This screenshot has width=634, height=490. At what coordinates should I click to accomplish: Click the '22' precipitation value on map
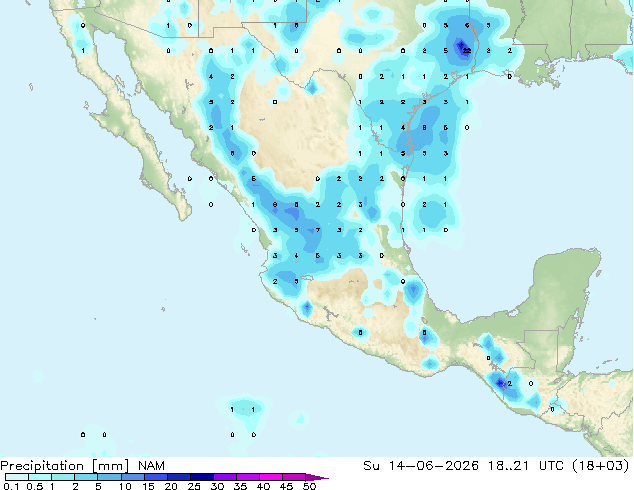click(467, 51)
